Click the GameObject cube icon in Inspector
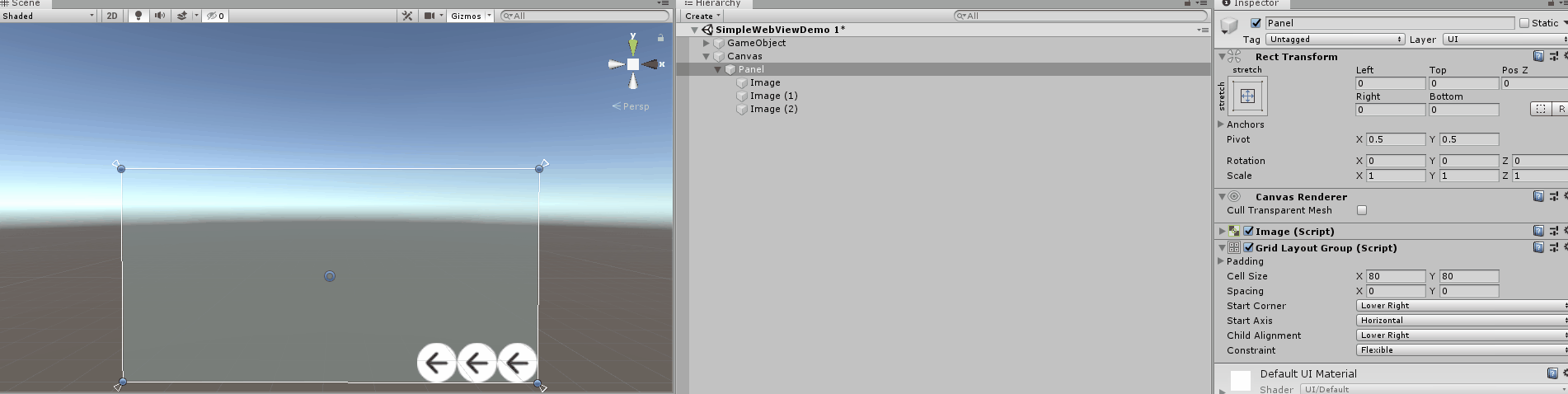Screen dimensions: 1568x394 [x=1229, y=26]
